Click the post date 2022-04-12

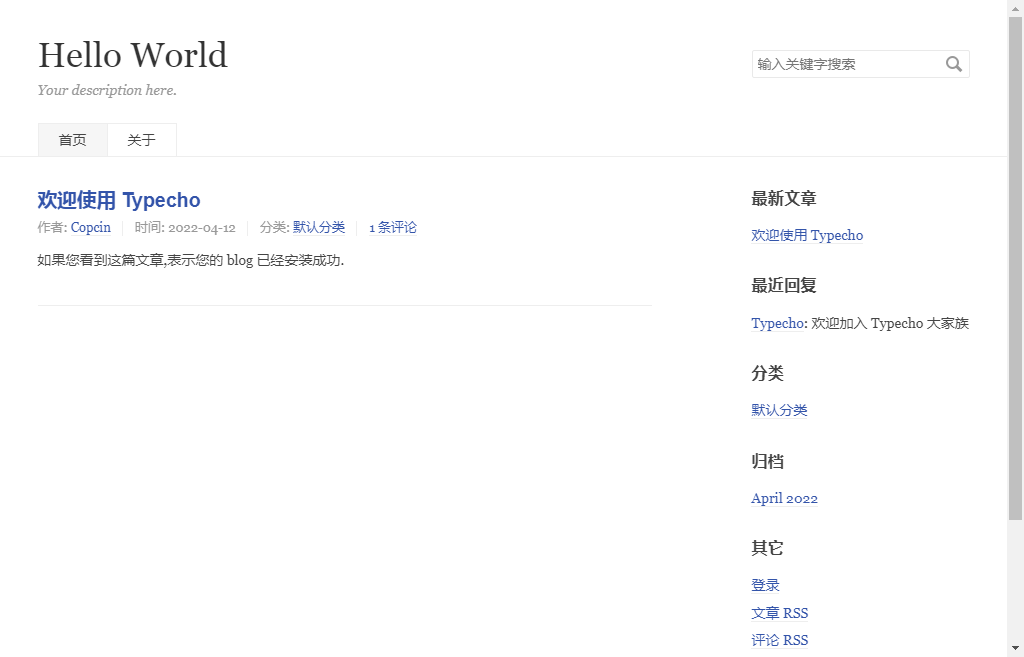202,228
